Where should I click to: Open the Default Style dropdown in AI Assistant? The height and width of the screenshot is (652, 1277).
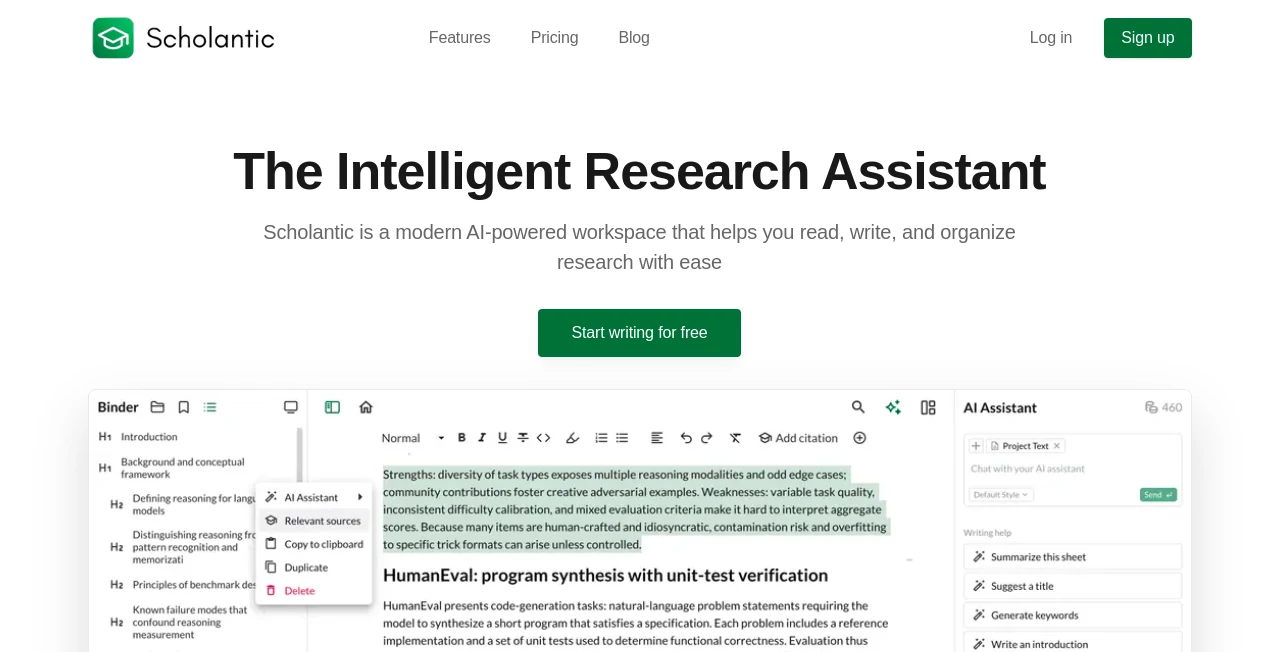tap(1000, 495)
